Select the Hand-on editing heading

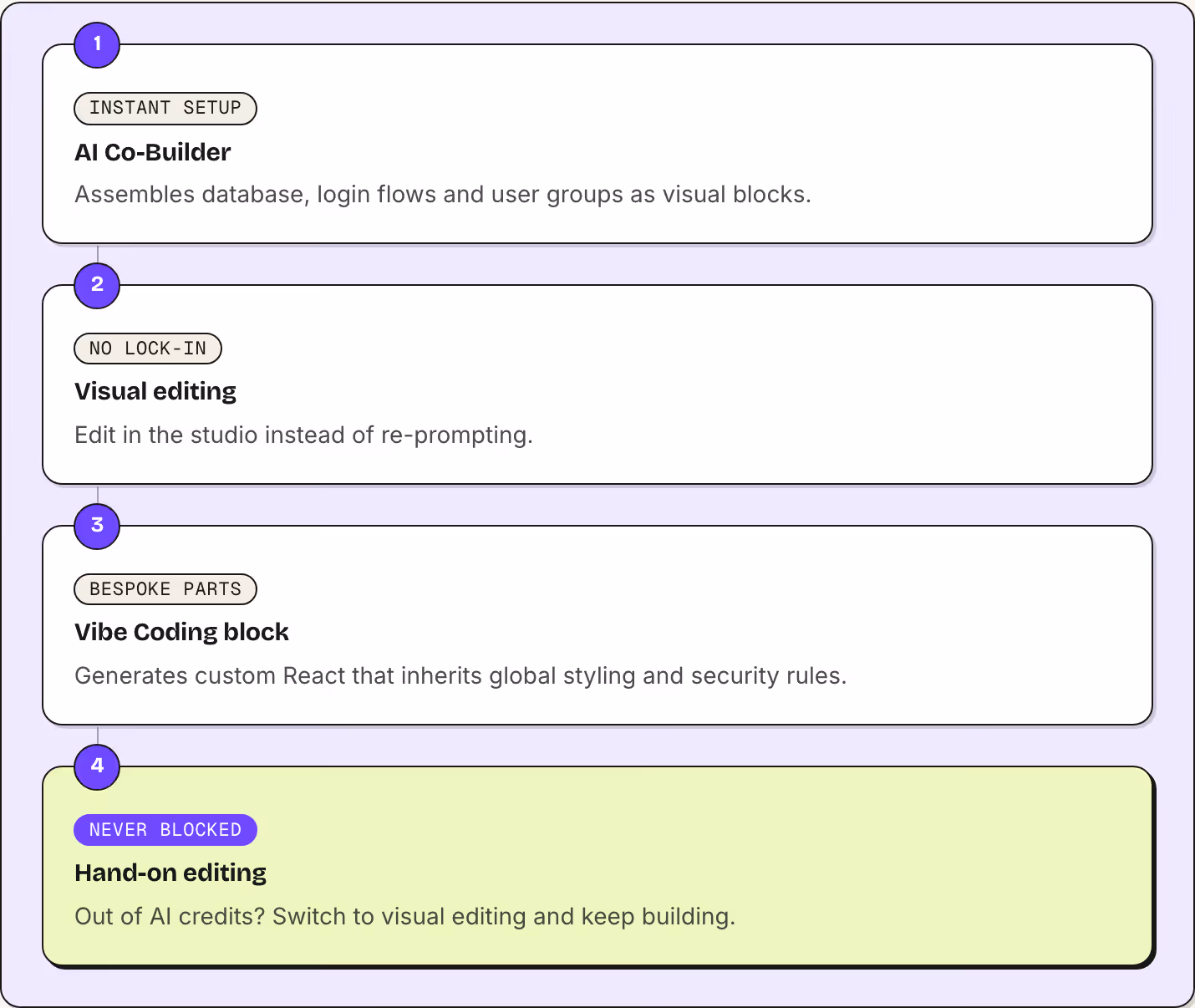(170, 873)
